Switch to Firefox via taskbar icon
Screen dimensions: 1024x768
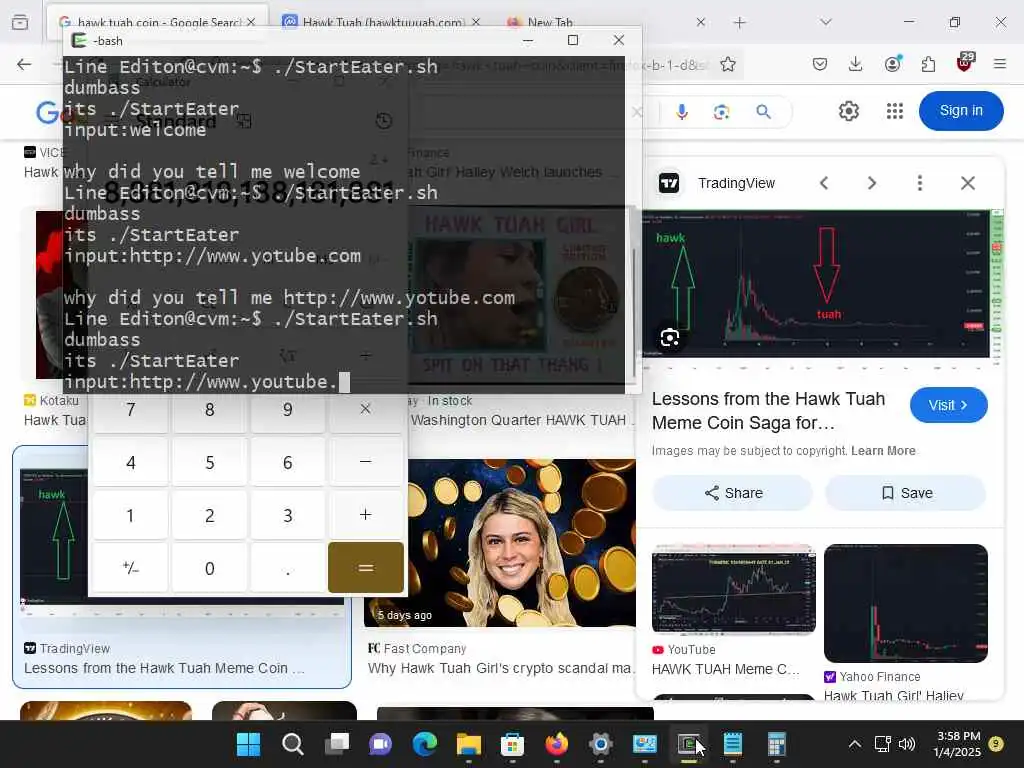(x=556, y=744)
